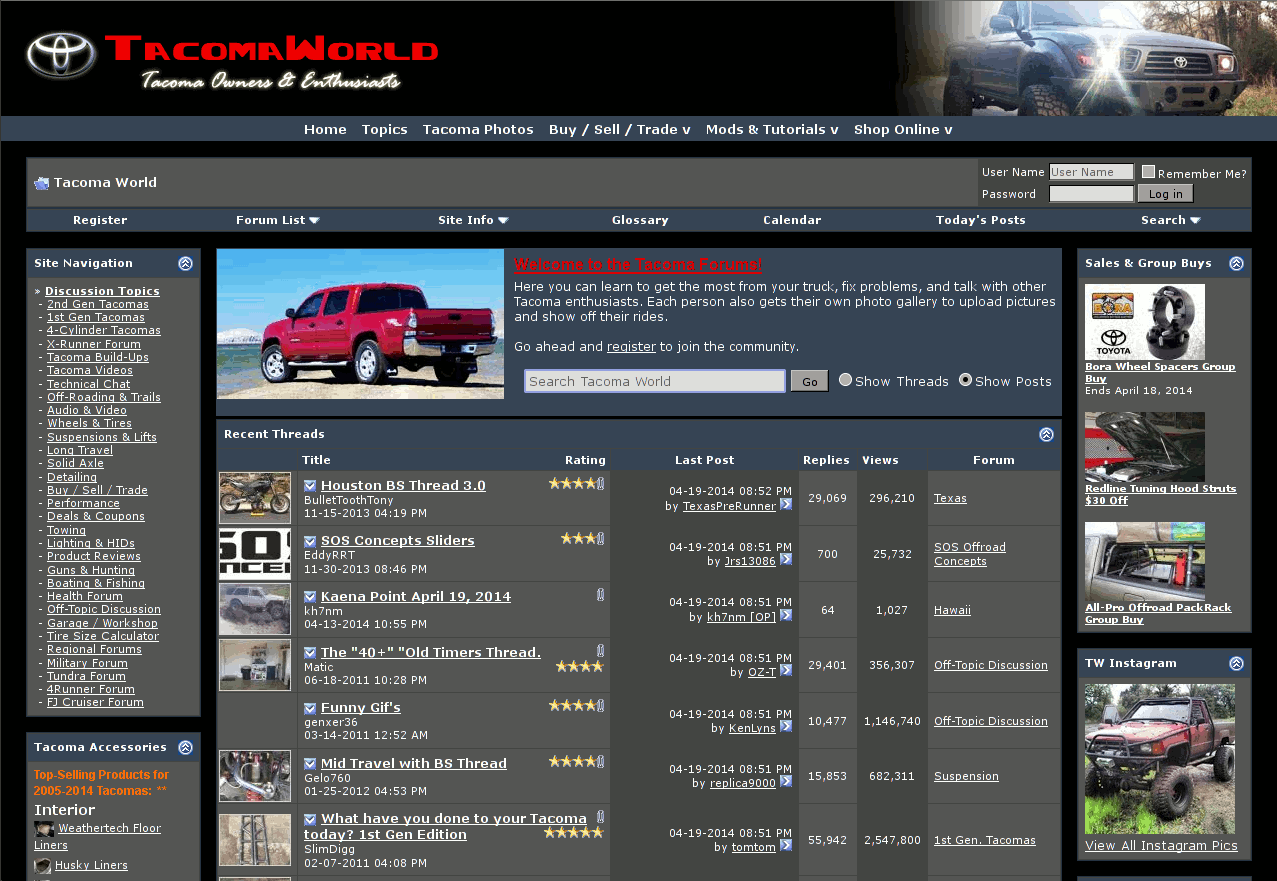The height and width of the screenshot is (881, 1277).
Task: Open the Buy / Sell / Trade menu
Action: tap(620, 129)
